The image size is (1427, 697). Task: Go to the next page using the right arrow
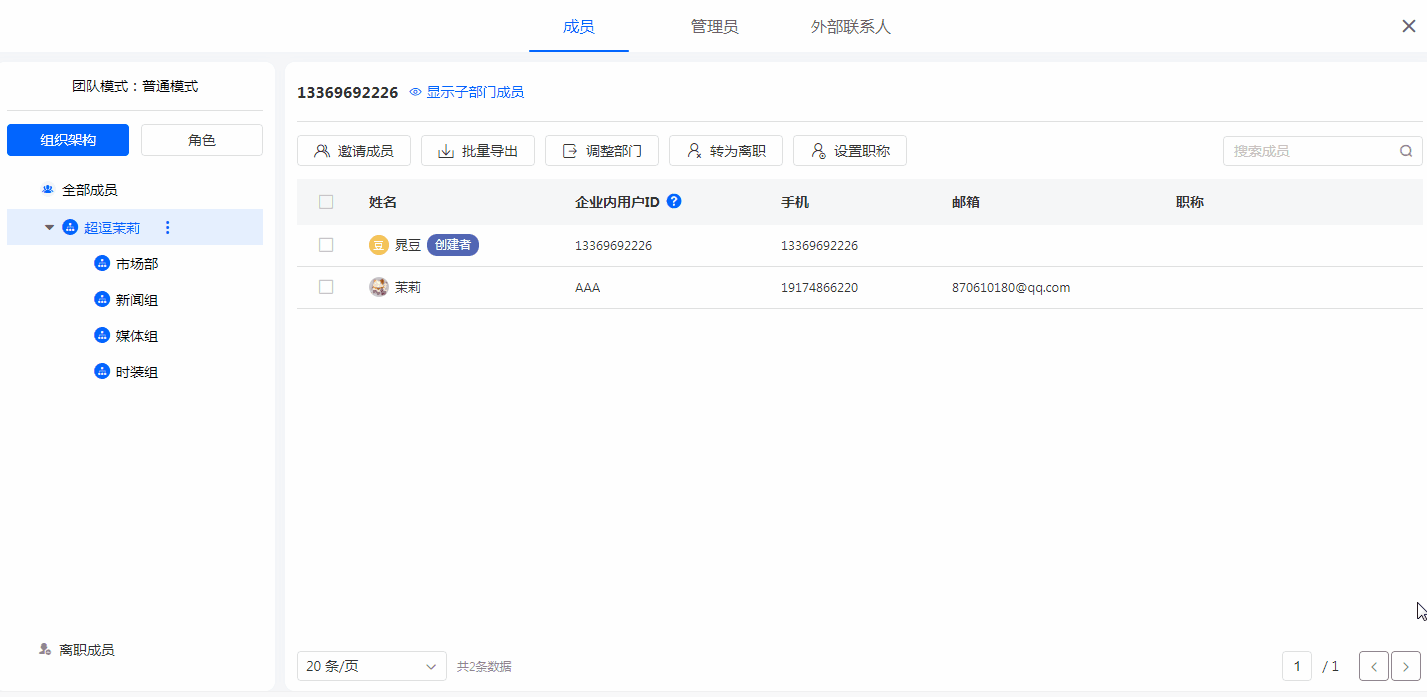pyautogui.click(x=1406, y=666)
